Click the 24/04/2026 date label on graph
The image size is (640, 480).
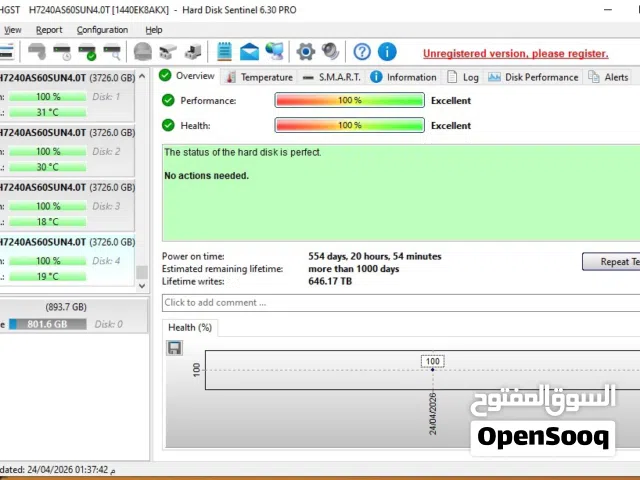click(433, 414)
